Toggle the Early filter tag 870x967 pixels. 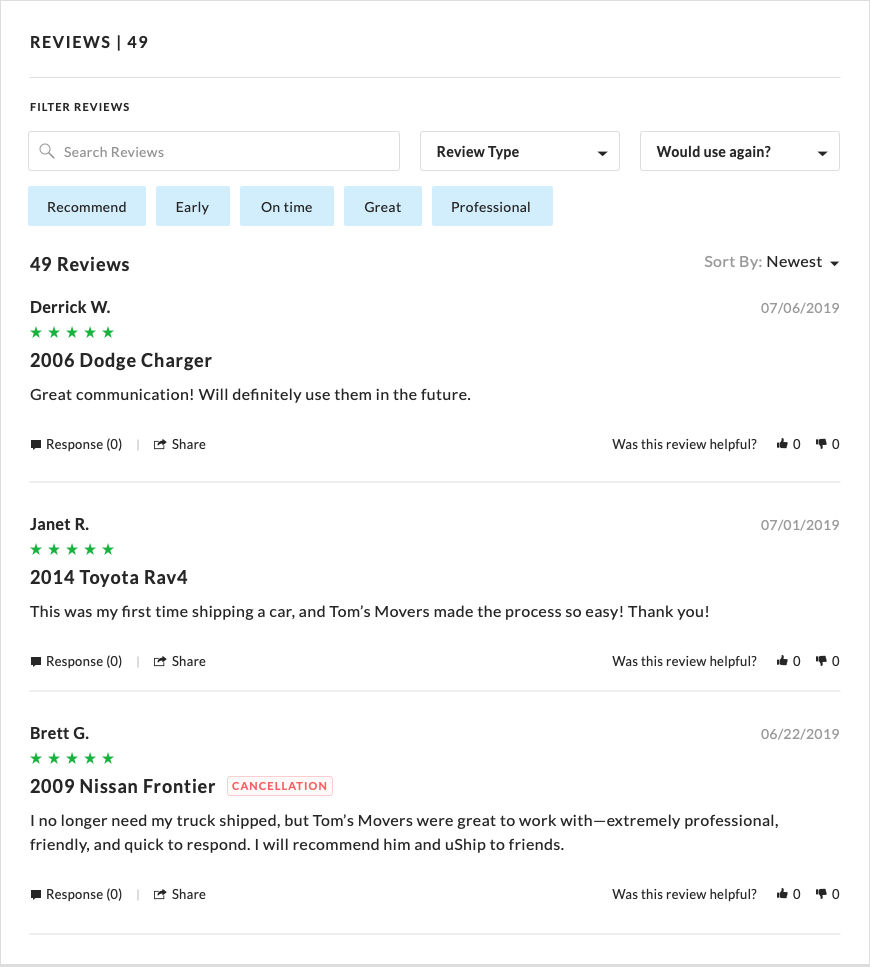[192, 207]
